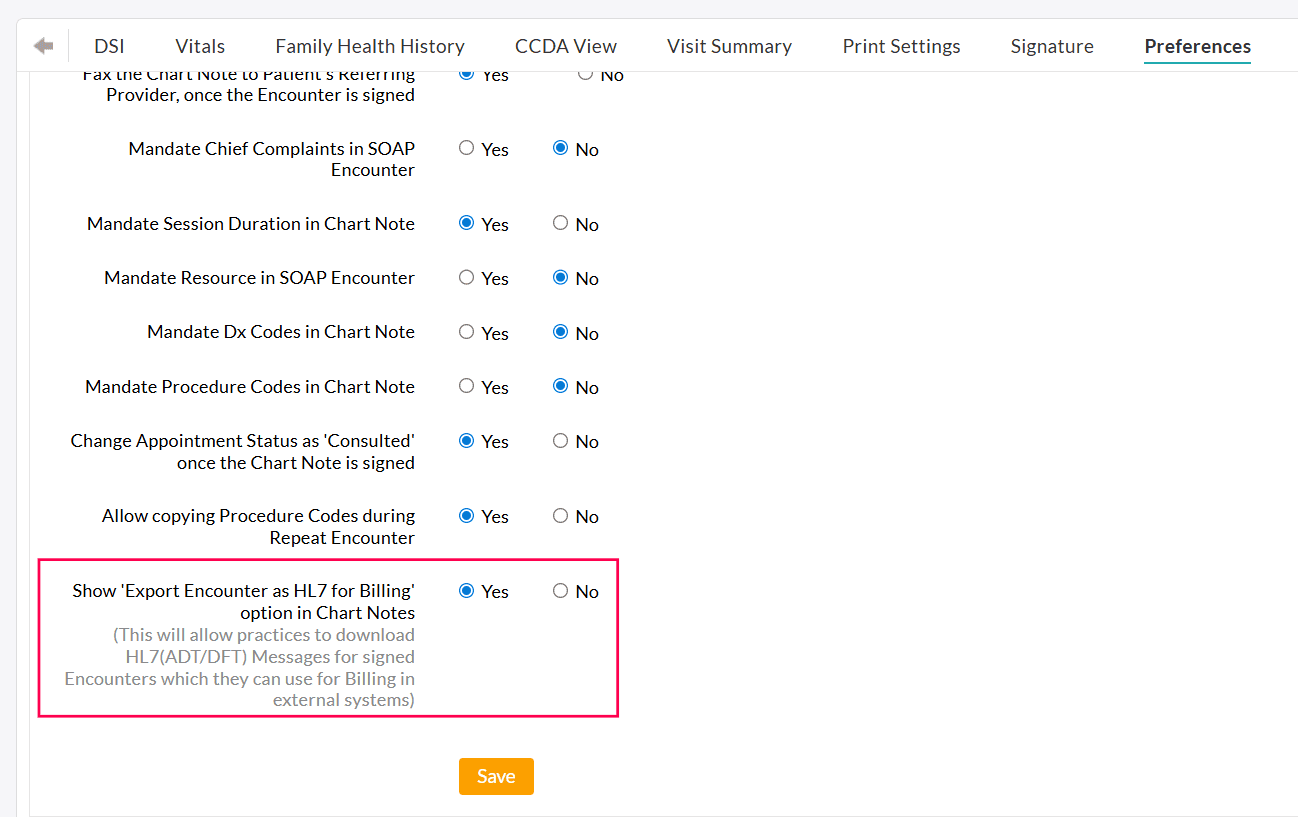This screenshot has height=817, width=1298.
Task: Go to CCDA View tab
Action: coord(566,46)
